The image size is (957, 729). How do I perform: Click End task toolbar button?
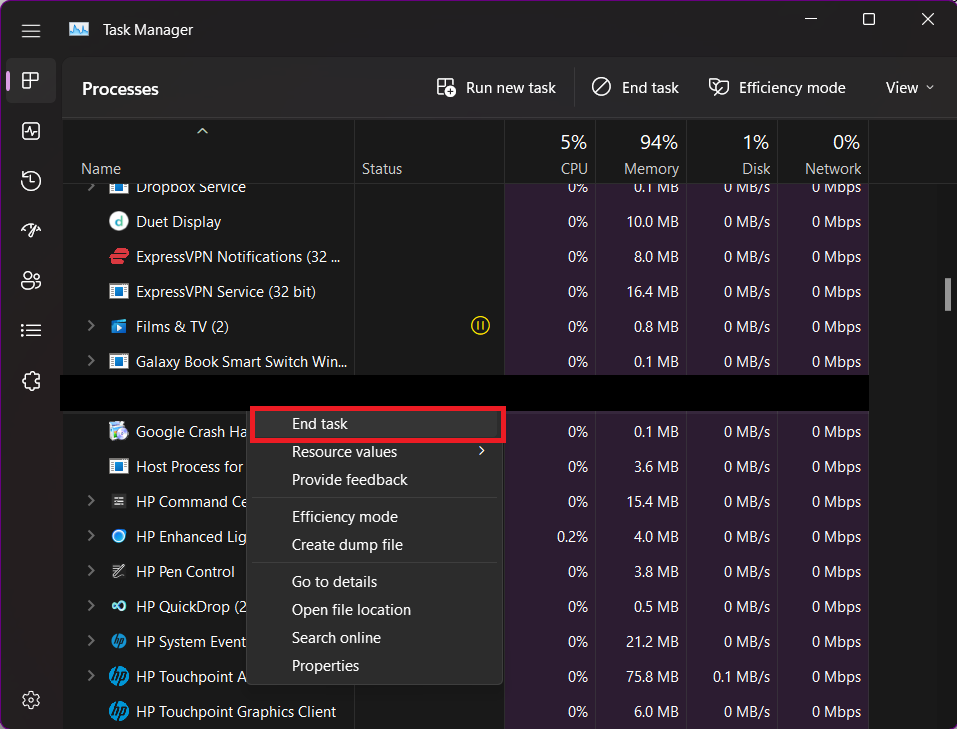click(635, 88)
